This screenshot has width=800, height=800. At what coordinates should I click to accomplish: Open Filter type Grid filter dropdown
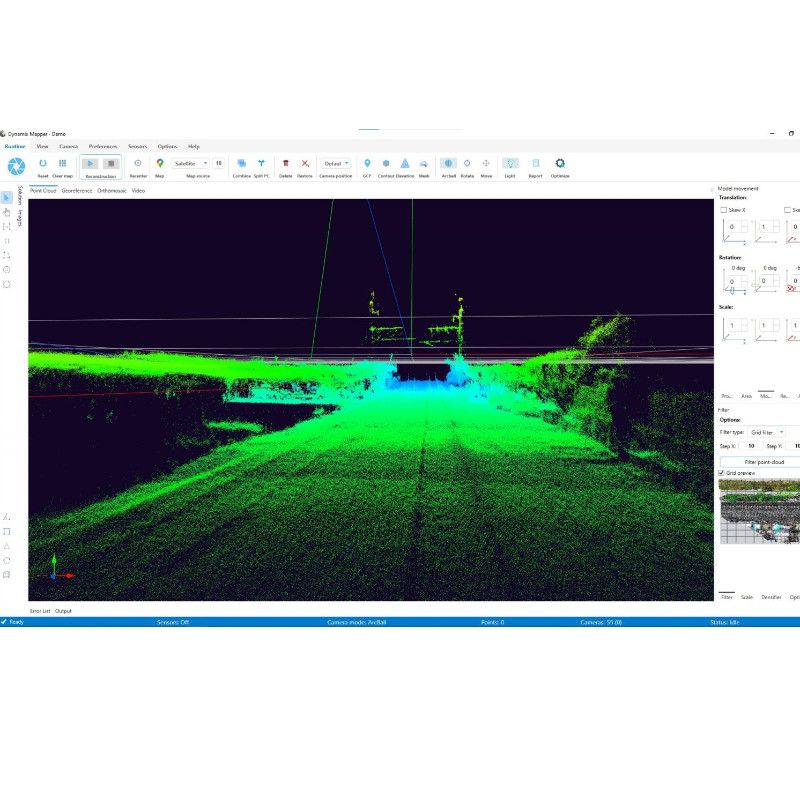767,433
